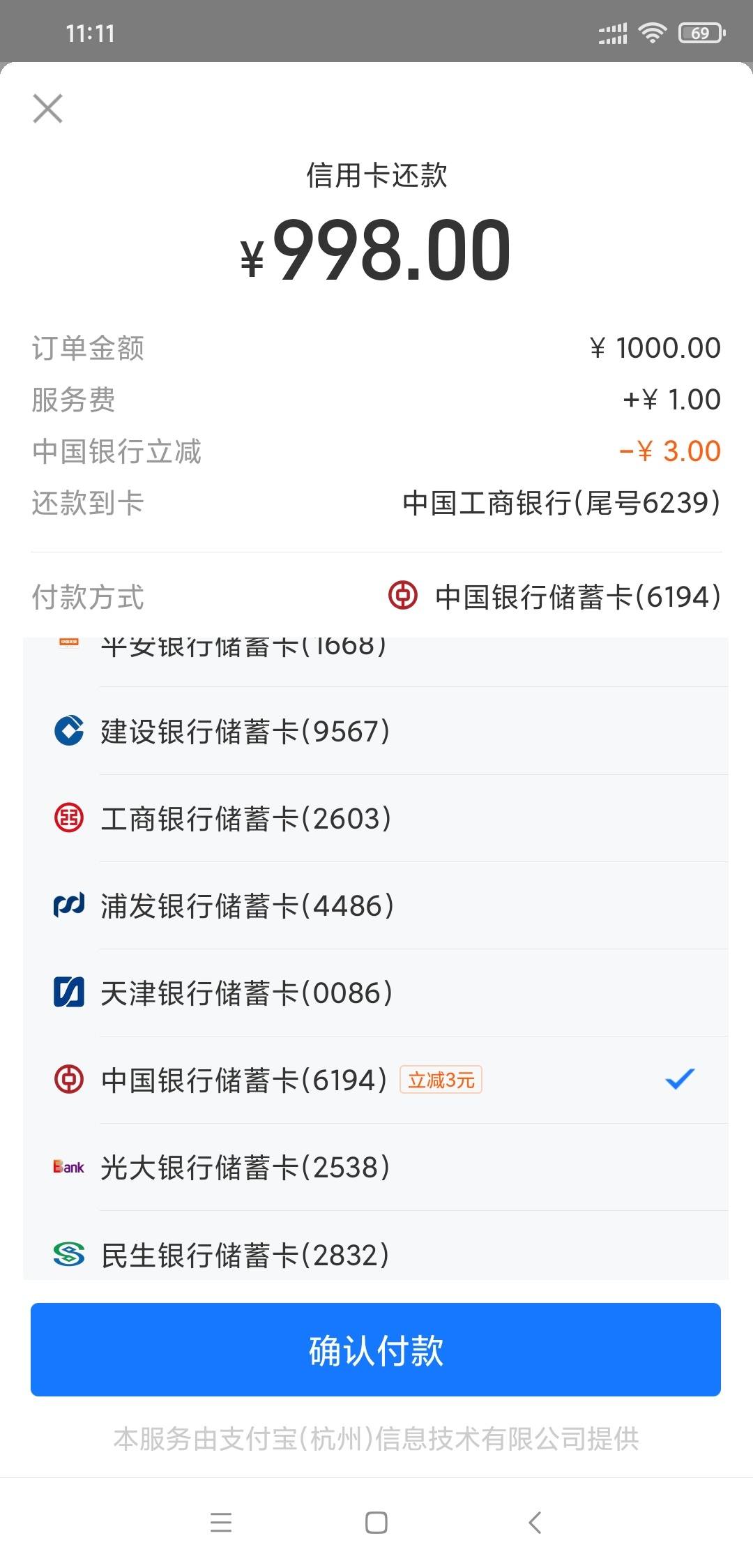Pick the partially visible 平安银行储蓄卡(1668) entry
The height and width of the screenshot is (1568, 753).
(376, 661)
